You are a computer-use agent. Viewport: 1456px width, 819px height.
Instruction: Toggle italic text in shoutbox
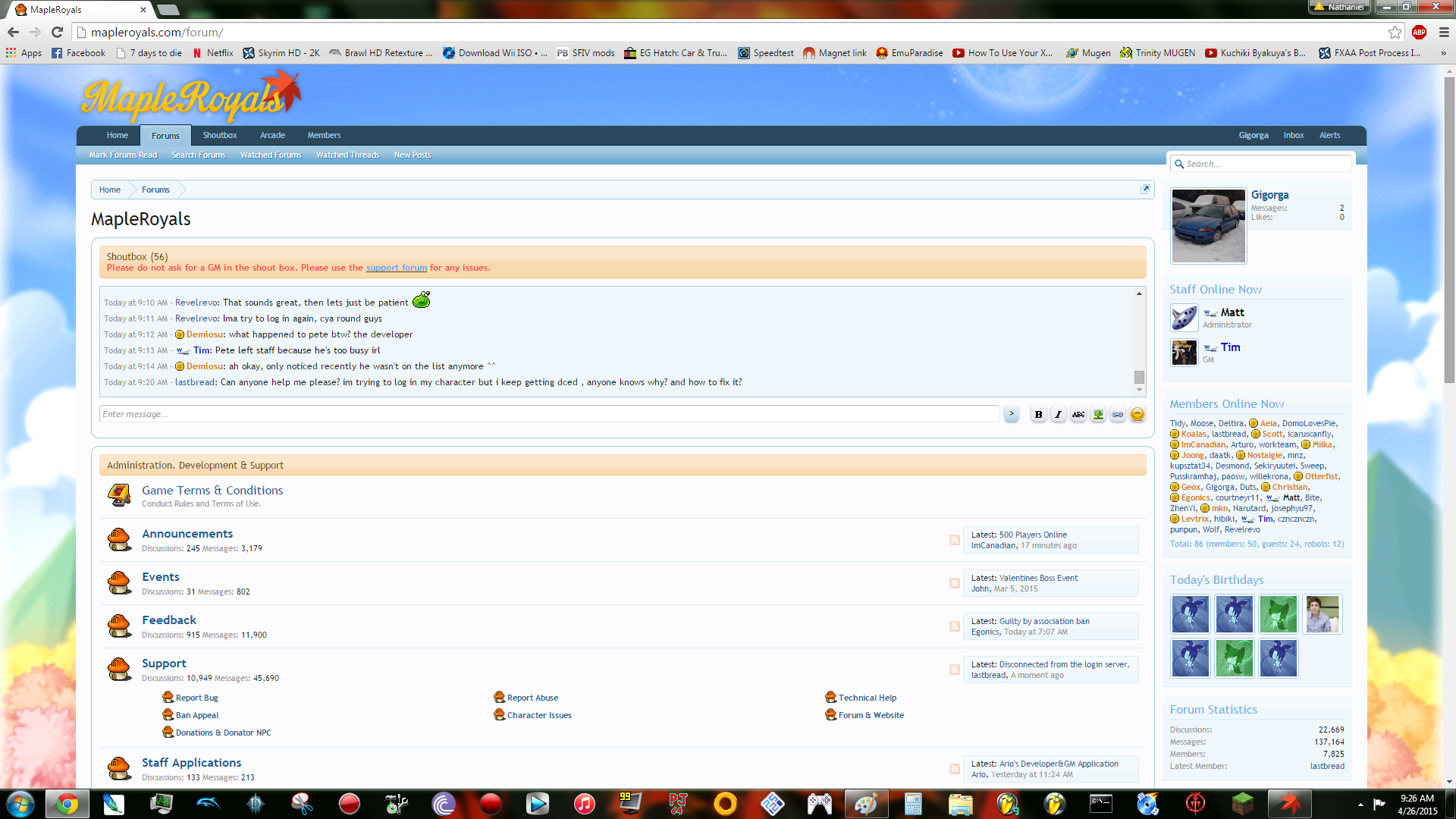(1058, 414)
